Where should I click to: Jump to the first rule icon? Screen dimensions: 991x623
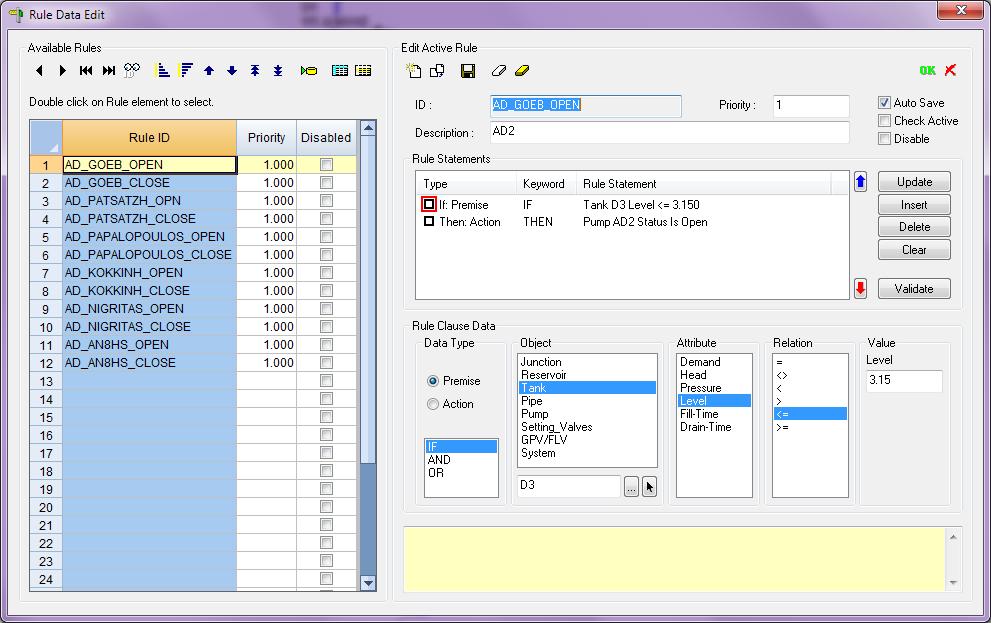click(x=85, y=71)
